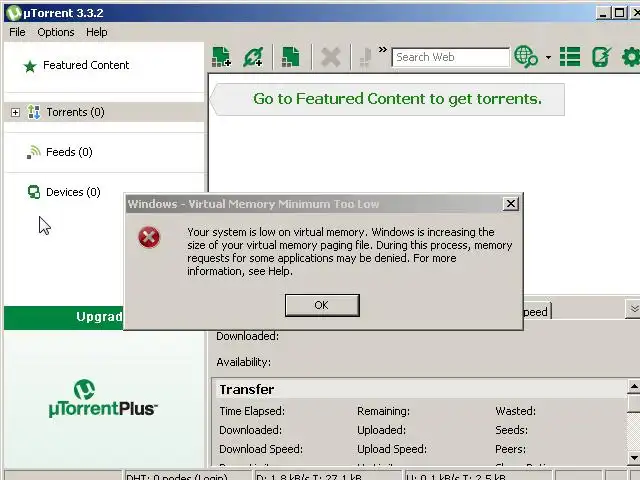This screenshot has width=640, height=480.
Task: Click the detail pane scrollbar up arrow
Action: pyautogui.click(x=633, y=387)
